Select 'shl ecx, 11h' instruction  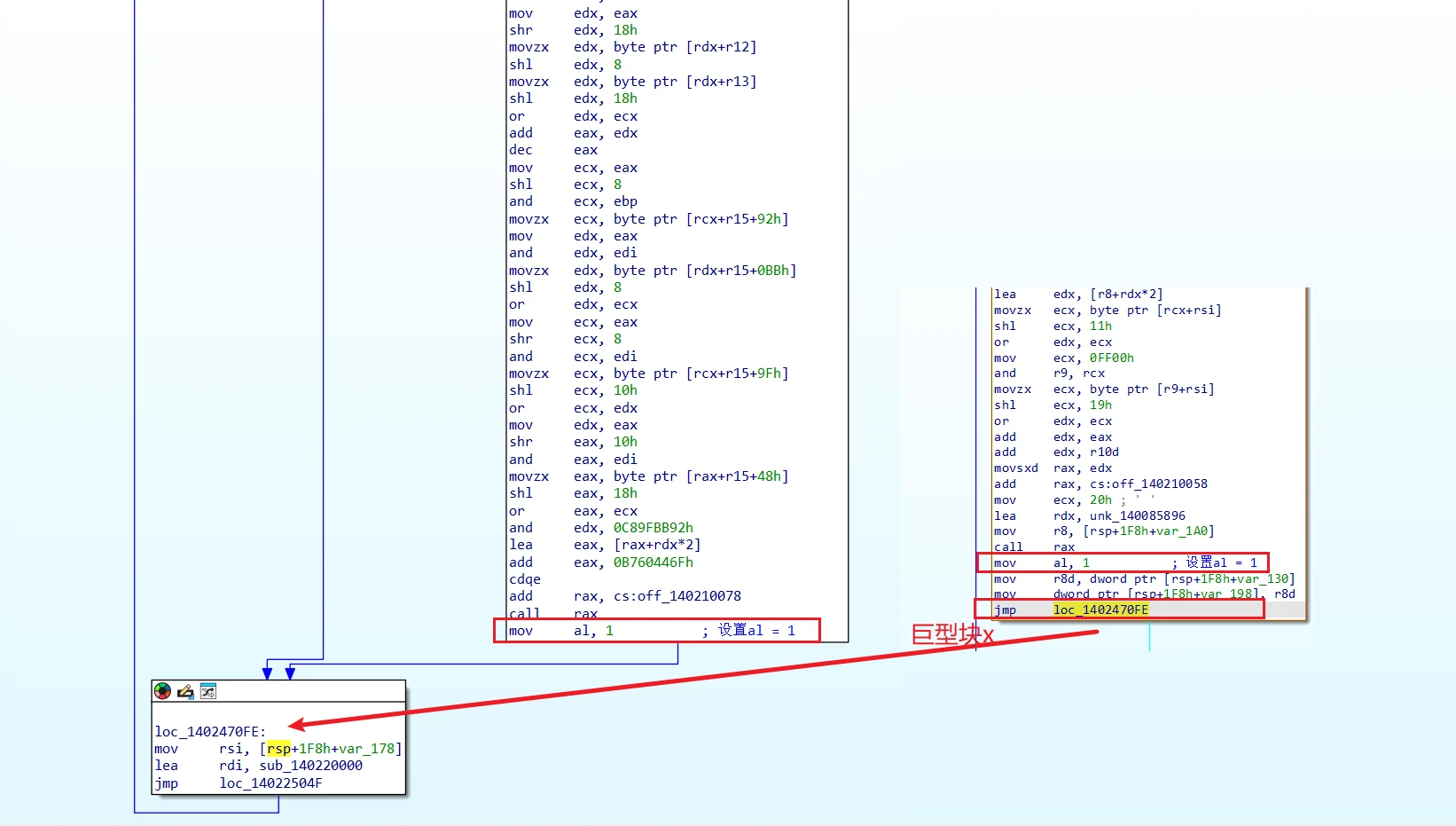[x=1053, y=326]
